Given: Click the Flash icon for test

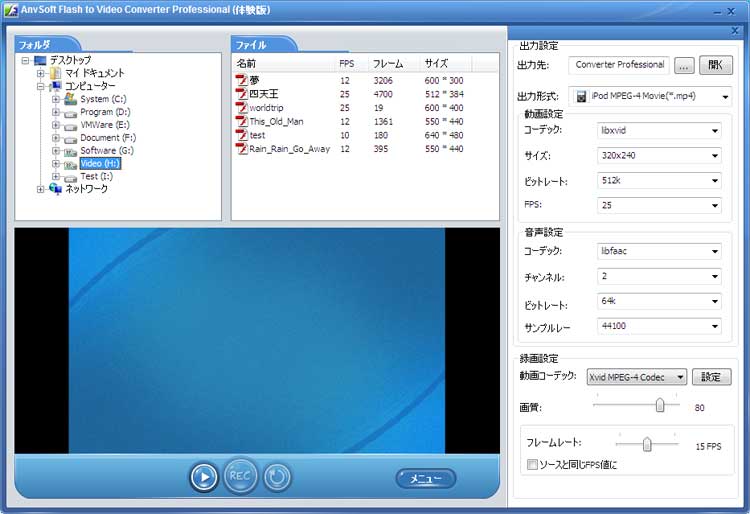Looking at the screenshot, I should pos(242,135).
